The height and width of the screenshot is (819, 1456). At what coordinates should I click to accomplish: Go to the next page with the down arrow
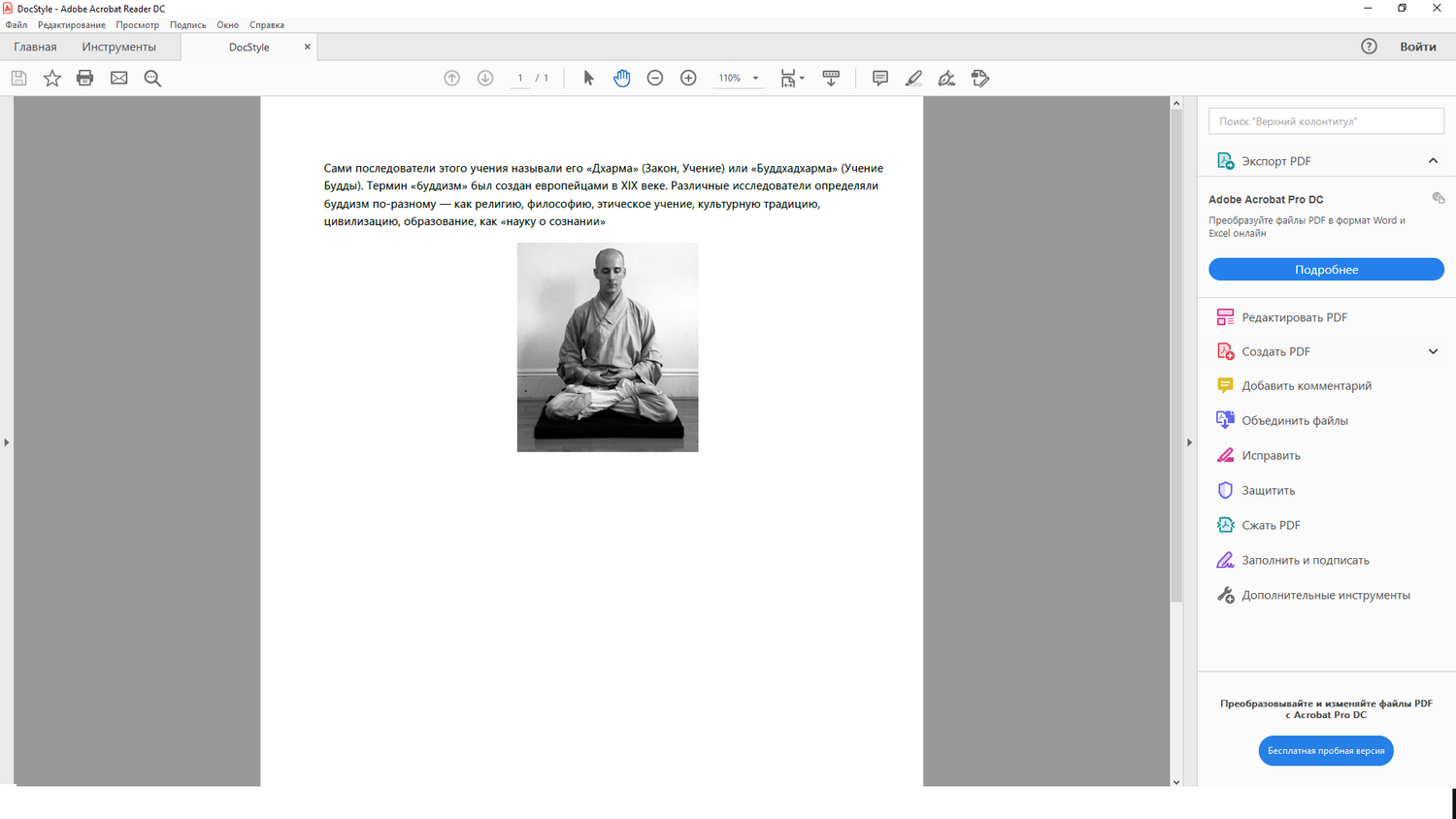coord(485,79)
